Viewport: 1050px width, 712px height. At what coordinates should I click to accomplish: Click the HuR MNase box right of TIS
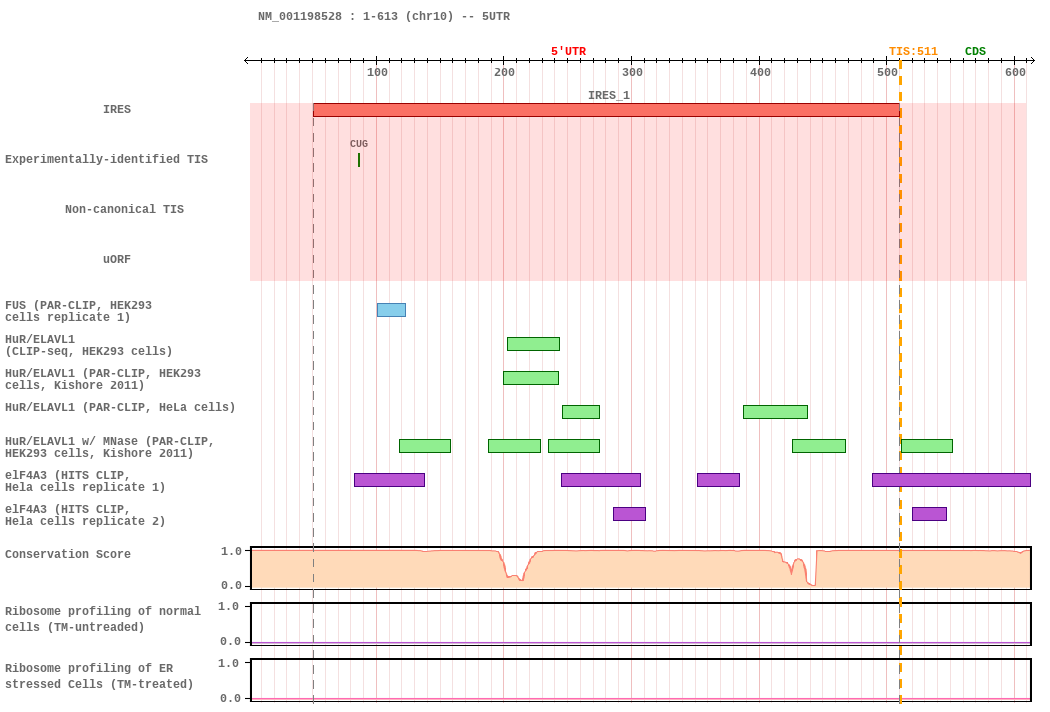coord(927,446)
